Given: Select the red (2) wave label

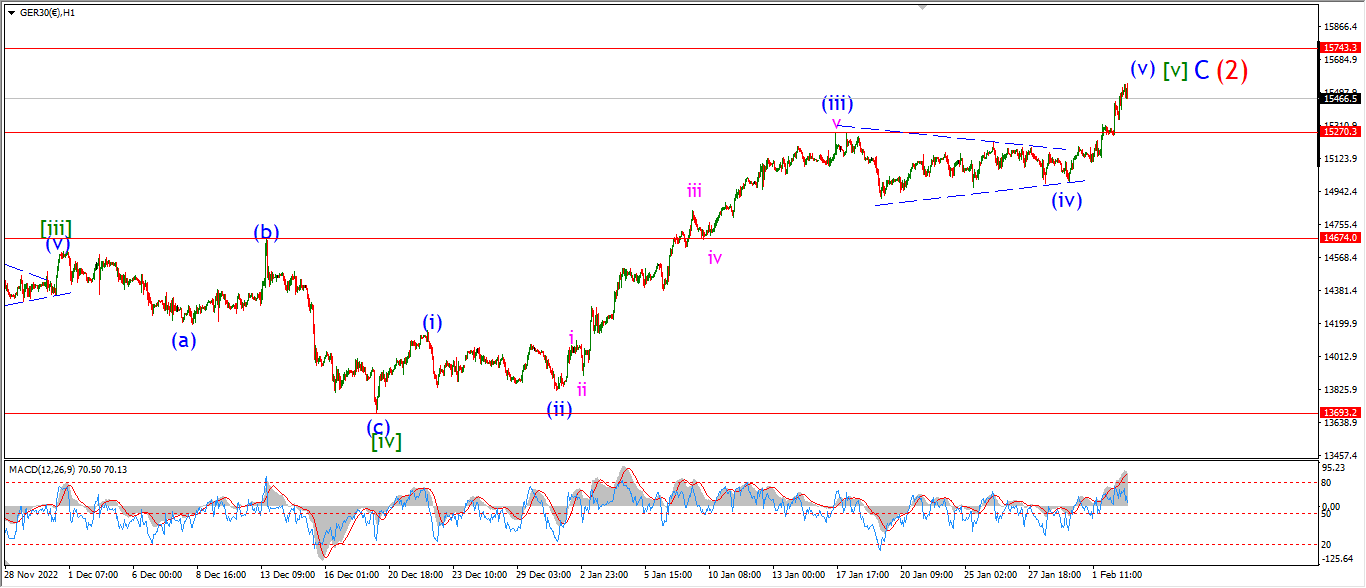Looking at the screenshot, I should [x=1232, y=70].
